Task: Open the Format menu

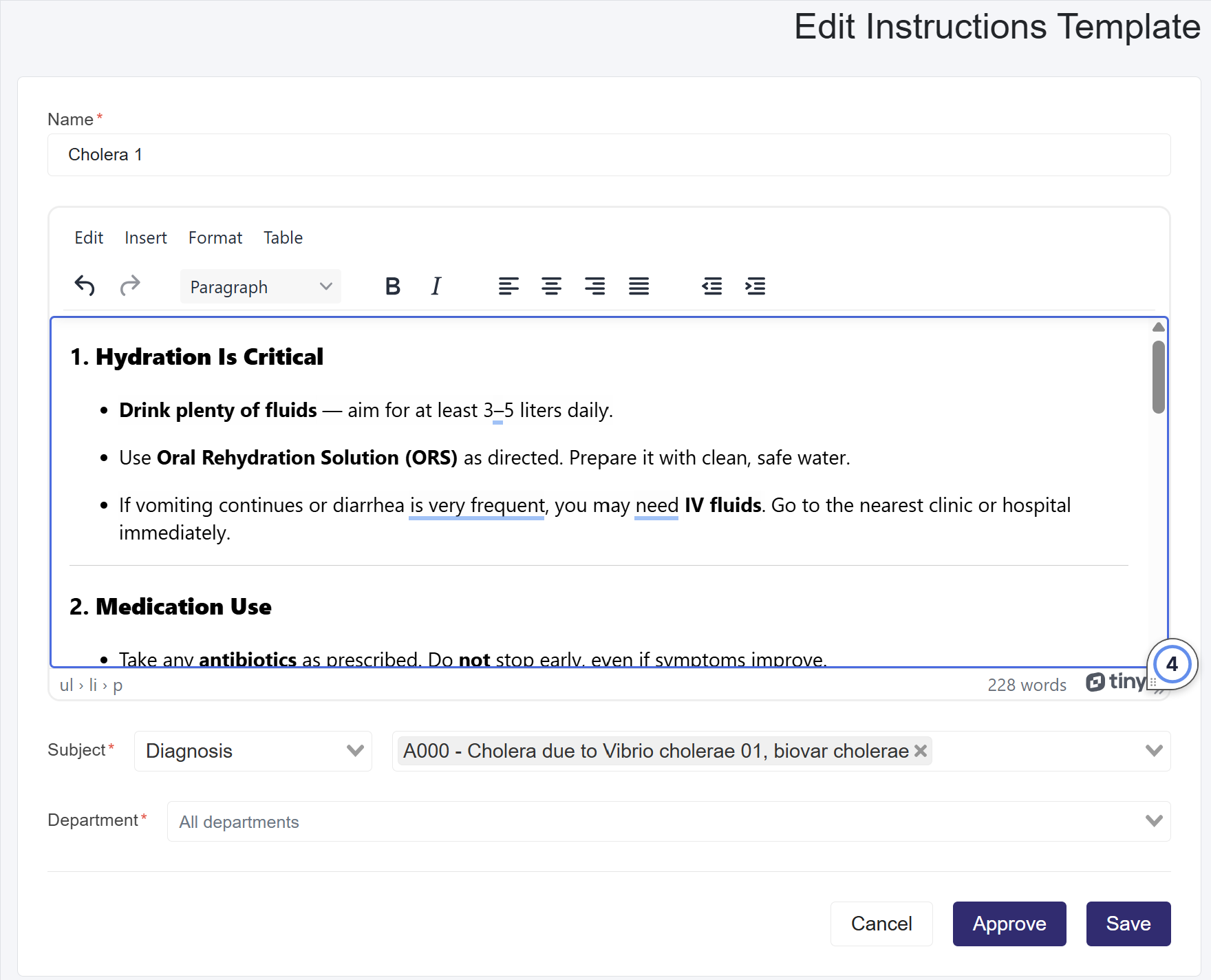Action: pyautogui.click(x=215, y=238)
